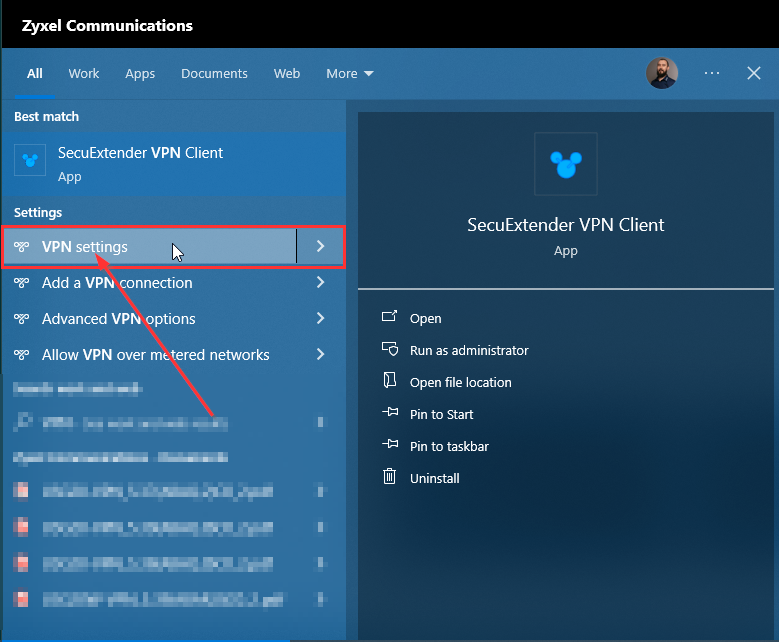Click the large SecuExtender app icon in preview
The image size is (779, 642).
click(566, 164)
